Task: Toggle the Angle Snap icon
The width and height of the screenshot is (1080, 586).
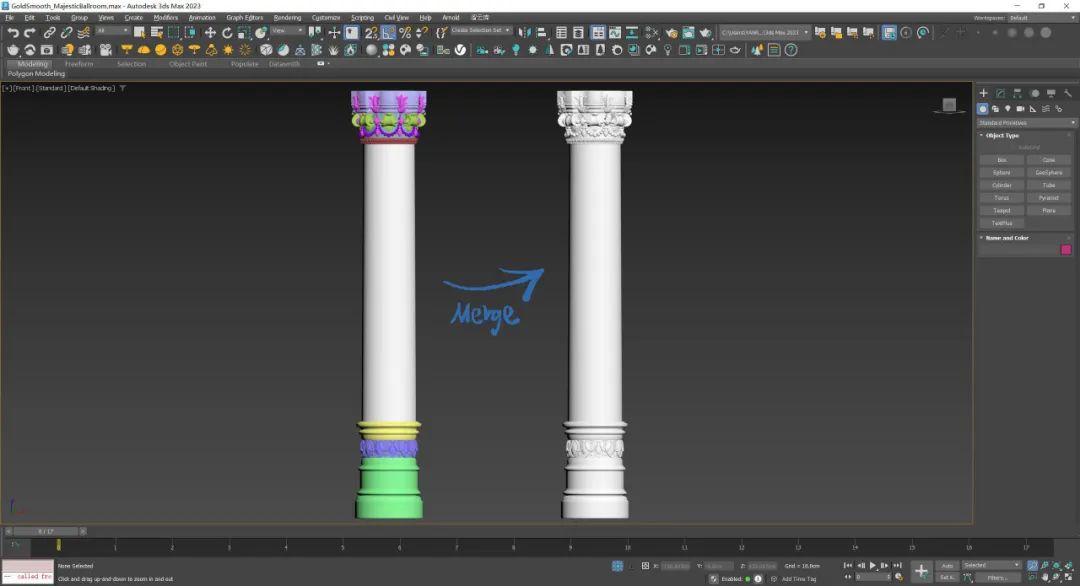Action: tap(388, 32)
